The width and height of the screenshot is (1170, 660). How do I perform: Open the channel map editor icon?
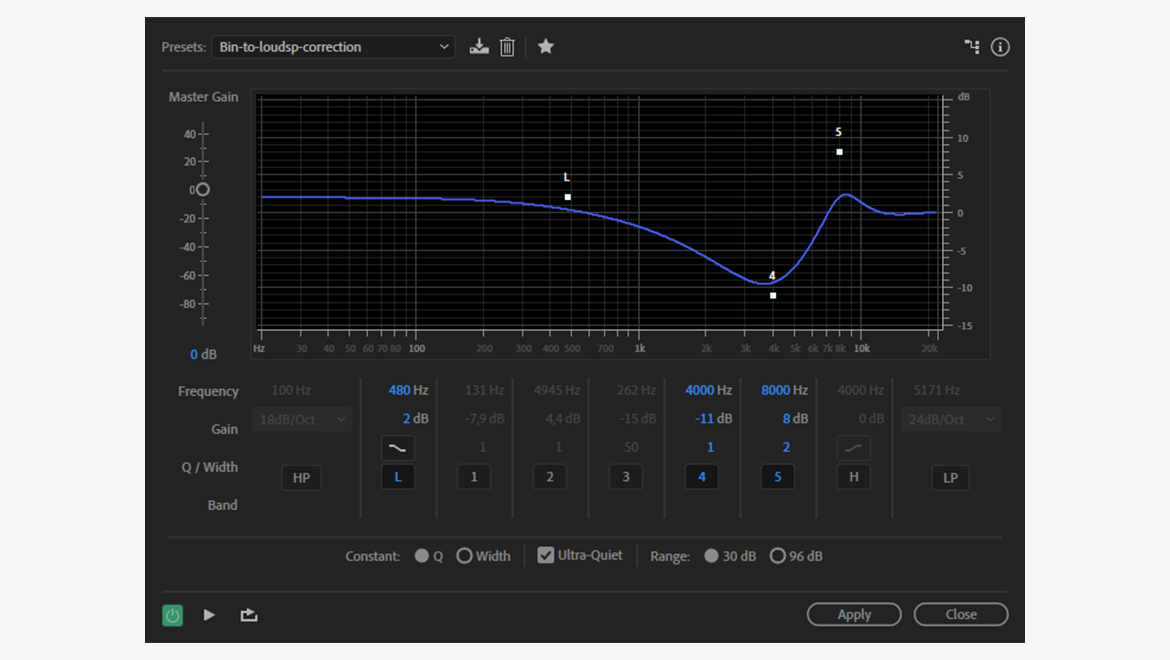pyautogui.click(x=971, y=47)
